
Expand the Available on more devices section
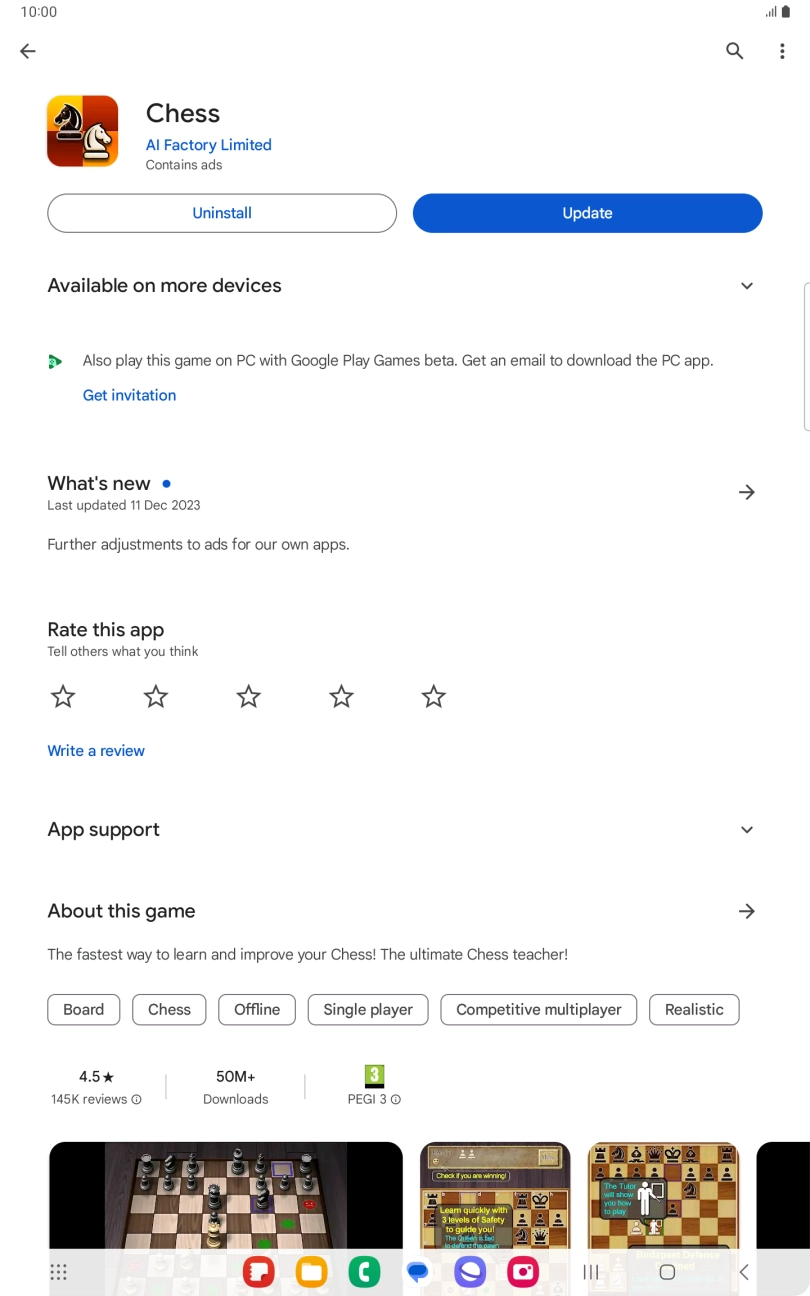pos(747,285)
